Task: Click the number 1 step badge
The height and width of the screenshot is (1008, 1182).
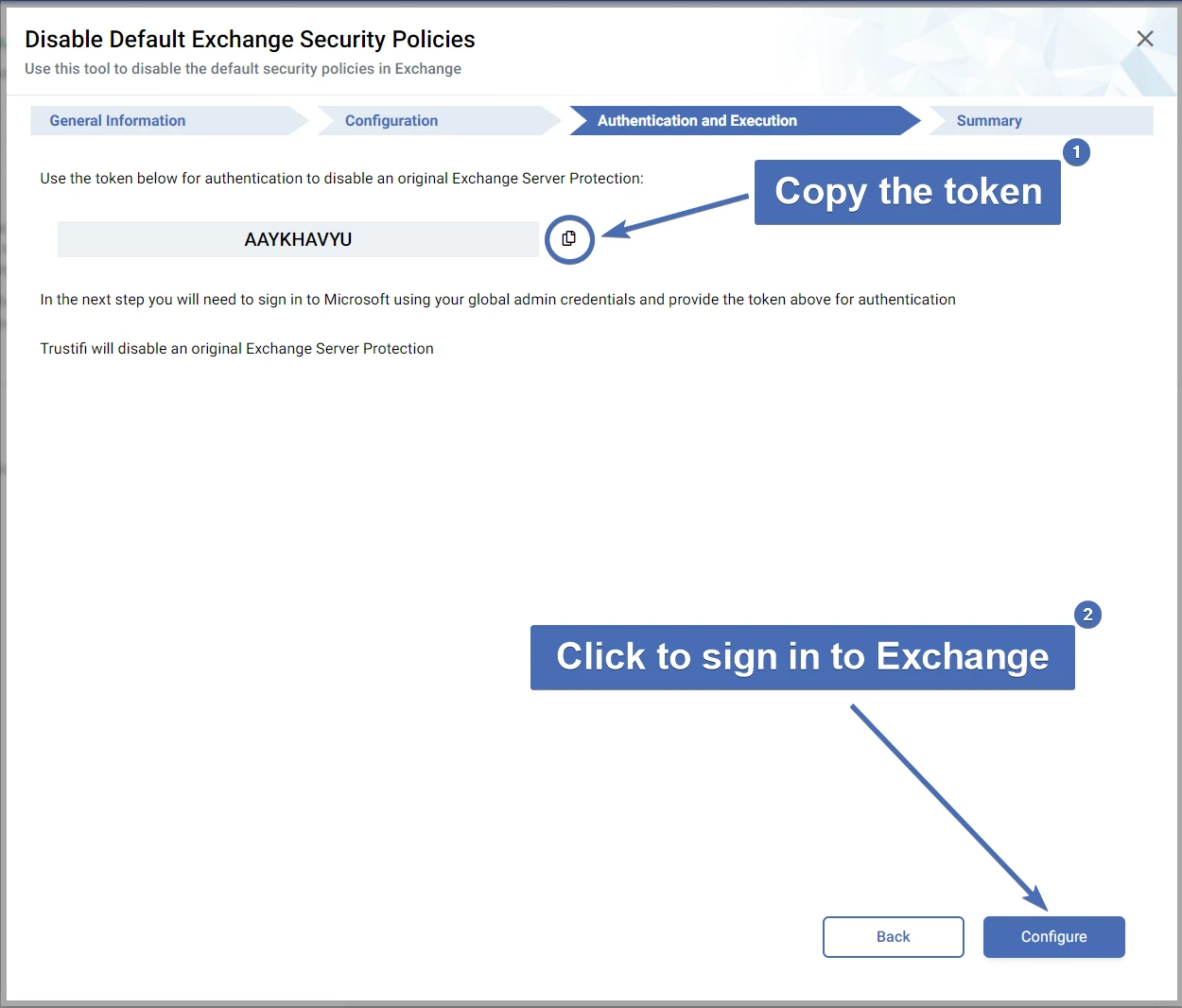Action: click(x=1076, y=152)
